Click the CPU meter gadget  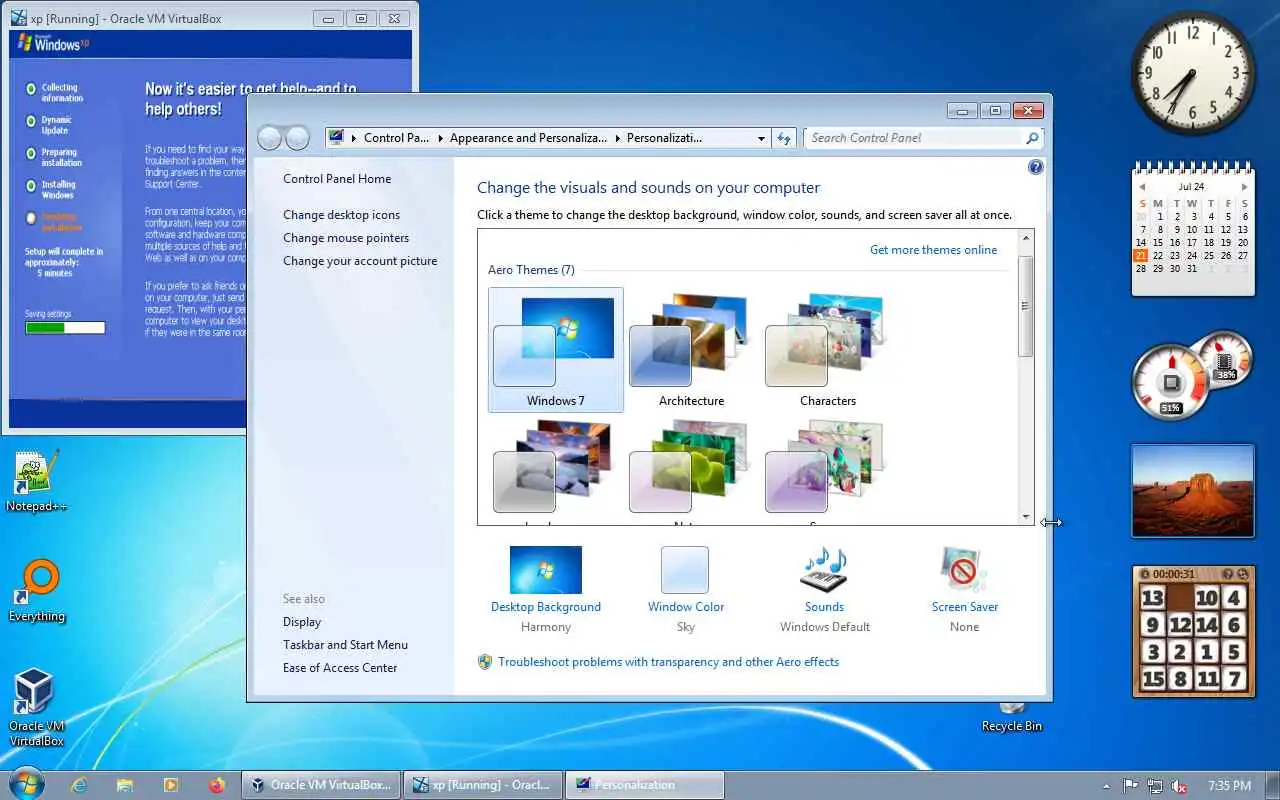coord(1171,381)
